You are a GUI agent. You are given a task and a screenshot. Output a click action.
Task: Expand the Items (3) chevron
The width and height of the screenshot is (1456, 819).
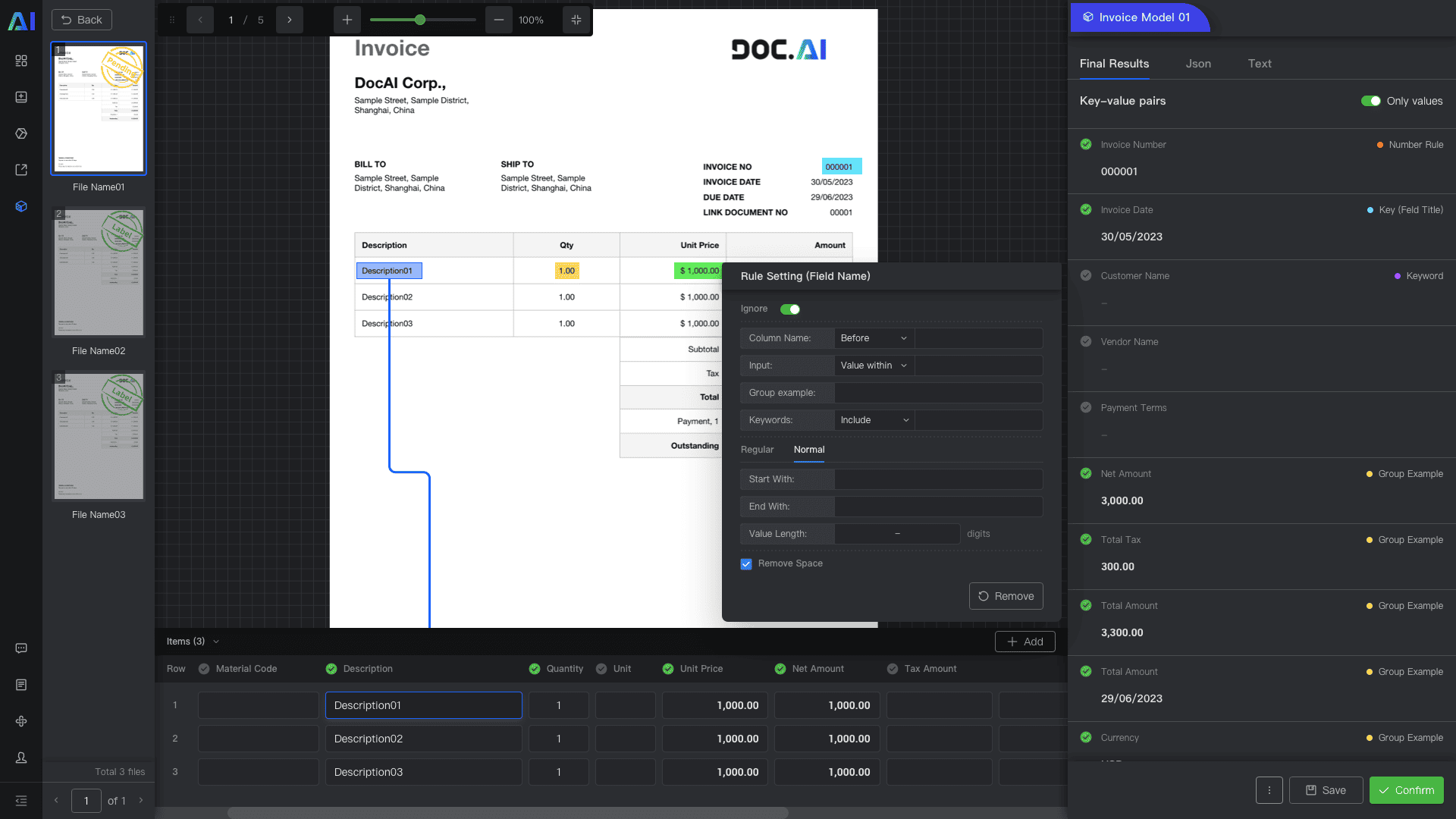coord(216,642)
